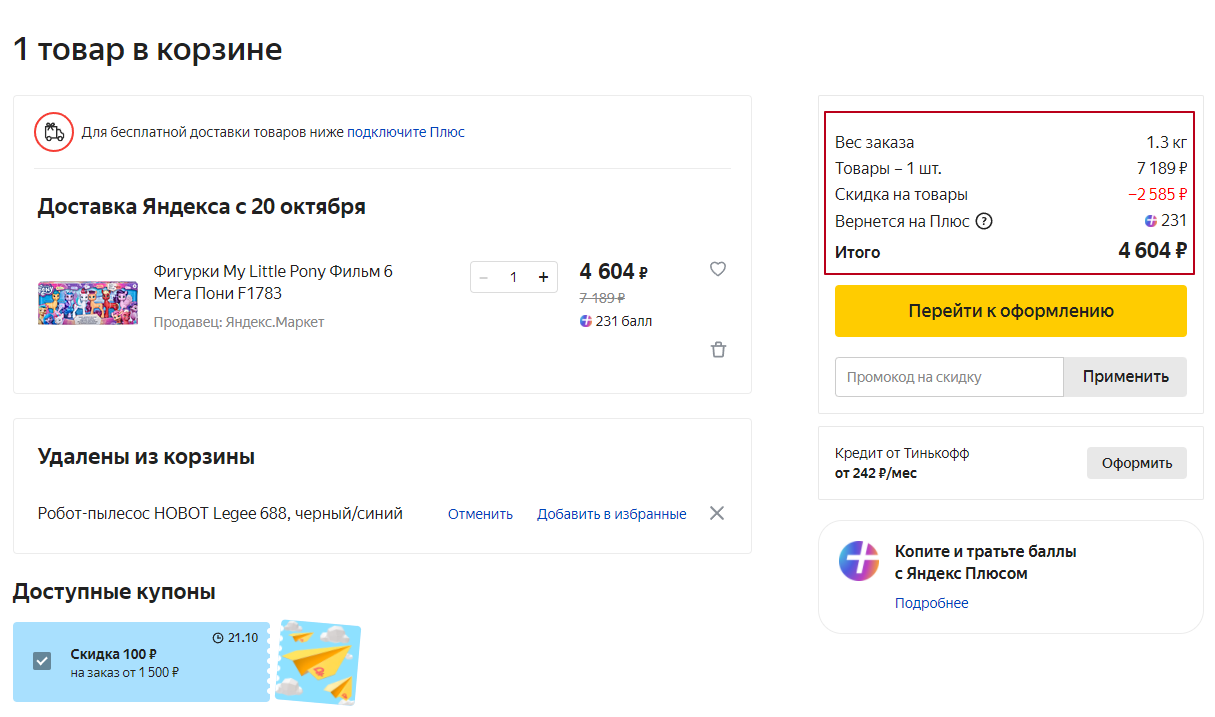This screenshot has height=717, width=1215.
Task: Click Перейти к оформлению button
Action: (1010, 311)
